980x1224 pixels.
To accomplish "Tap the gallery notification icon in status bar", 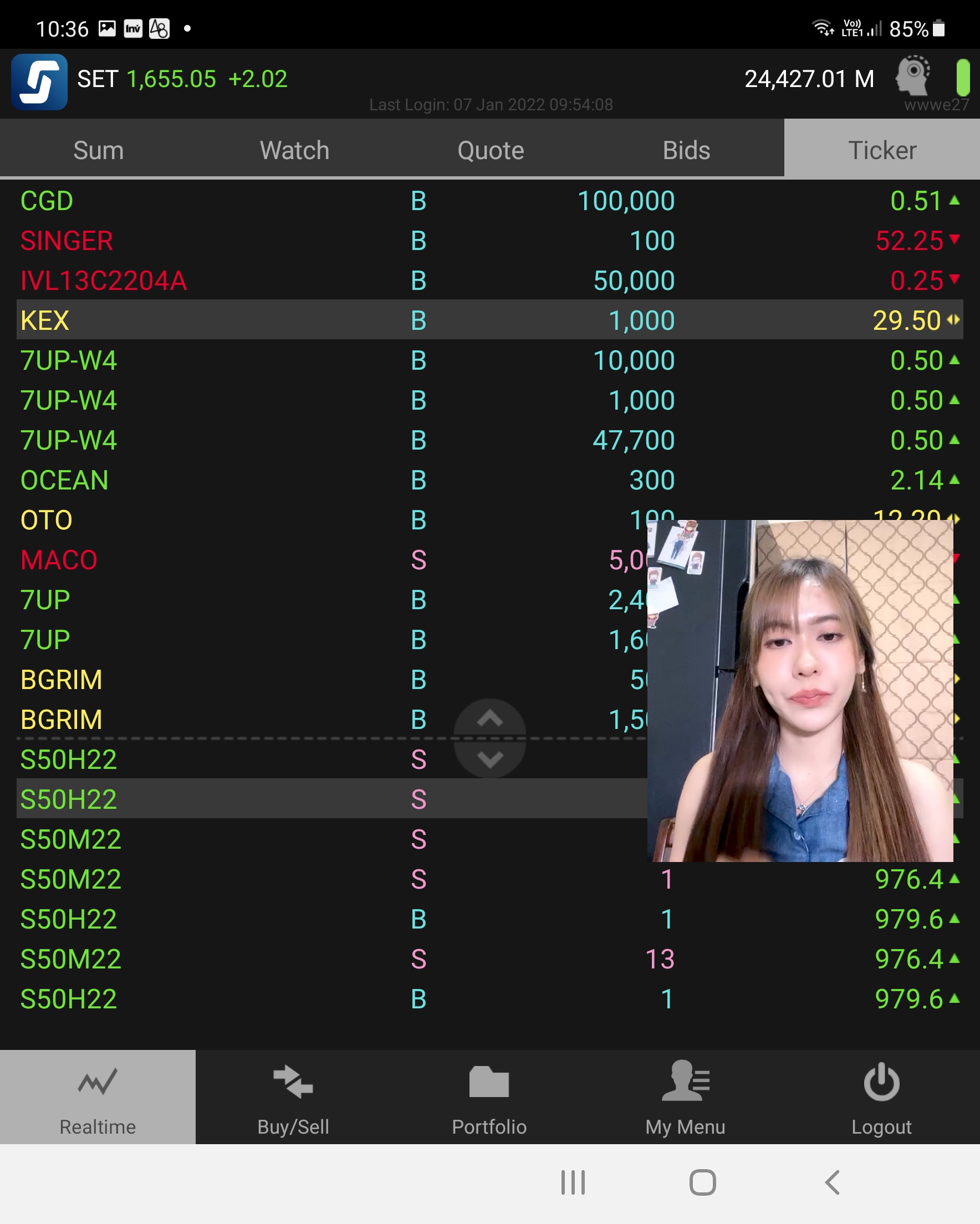I will pyautogui.click(x=108, y=28).
